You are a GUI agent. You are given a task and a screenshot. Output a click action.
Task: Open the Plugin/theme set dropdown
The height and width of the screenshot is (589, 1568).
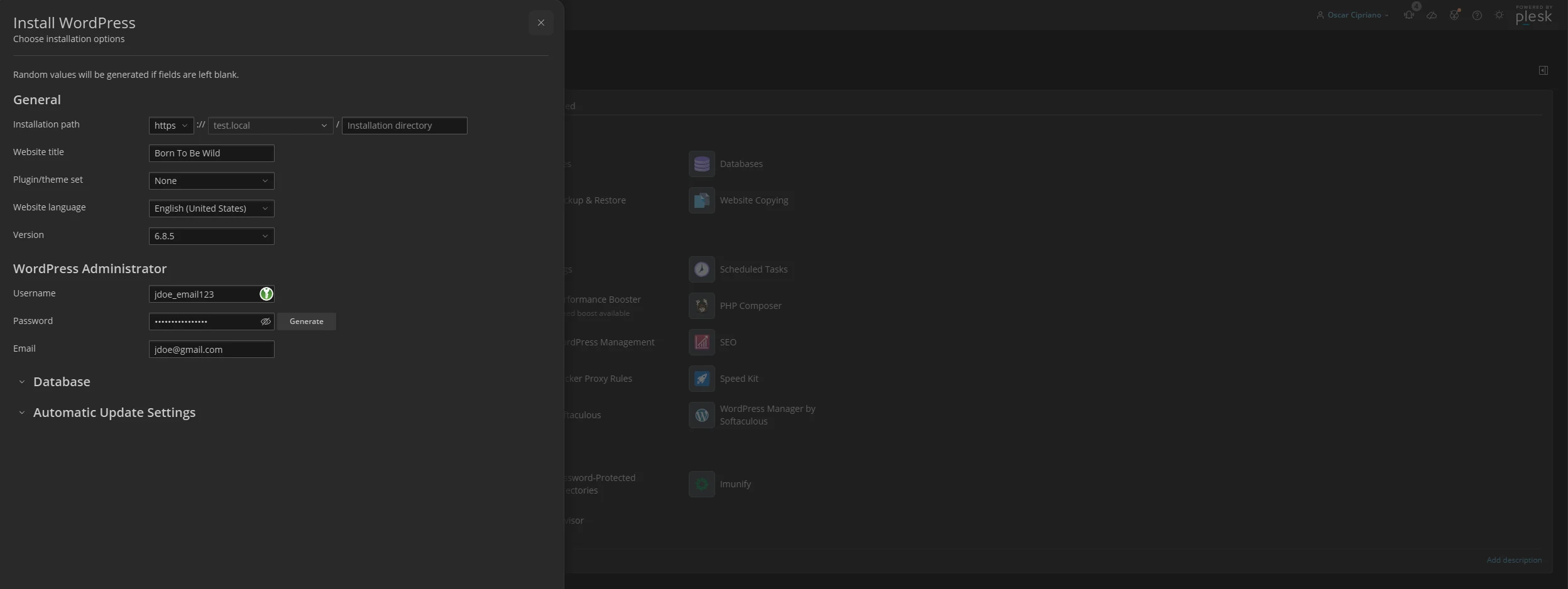tap(211, 181)
